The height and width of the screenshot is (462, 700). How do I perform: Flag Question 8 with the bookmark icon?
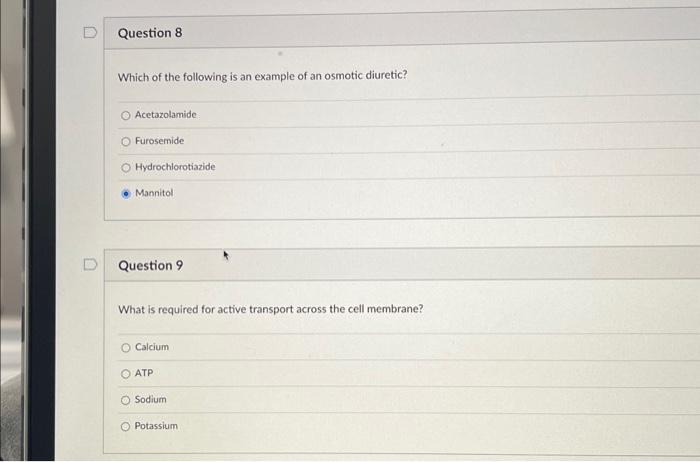[x=90, y=33]
